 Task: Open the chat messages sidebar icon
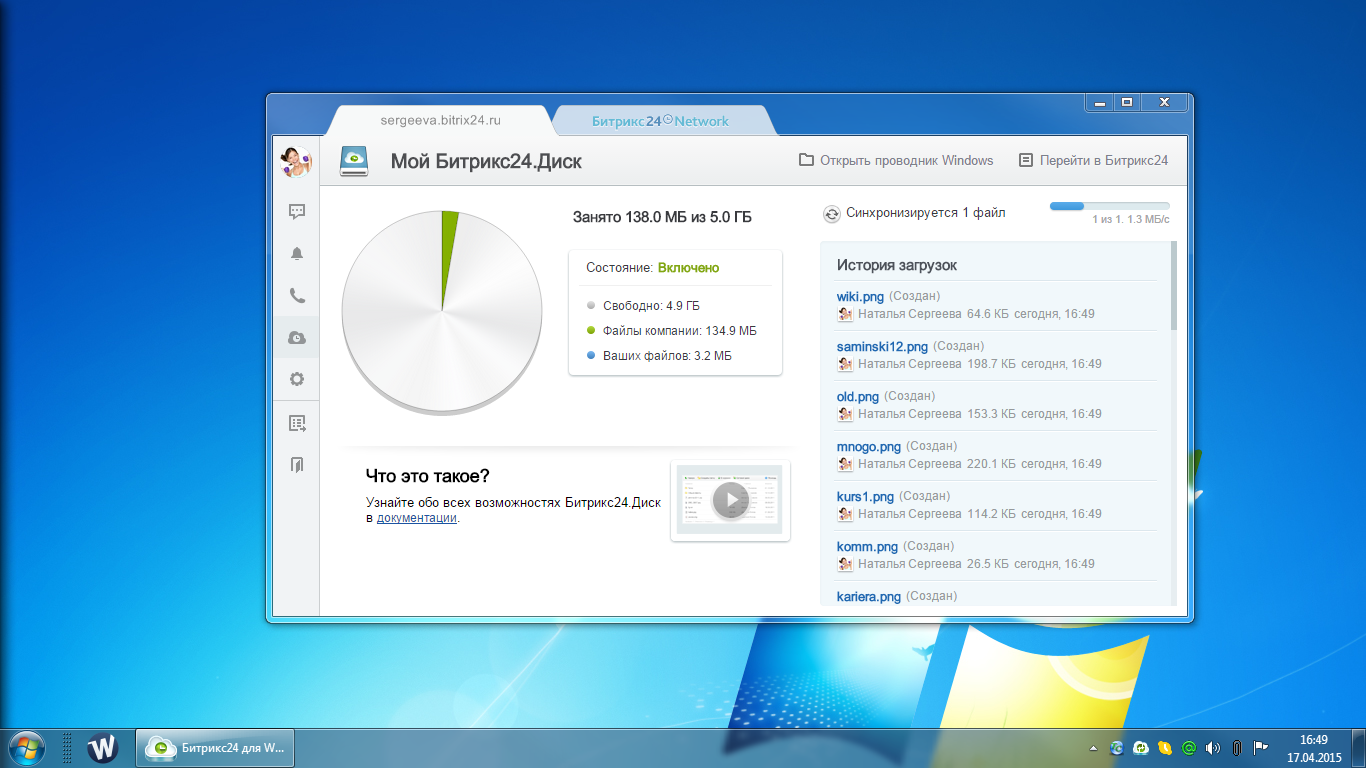coord(297,212)
